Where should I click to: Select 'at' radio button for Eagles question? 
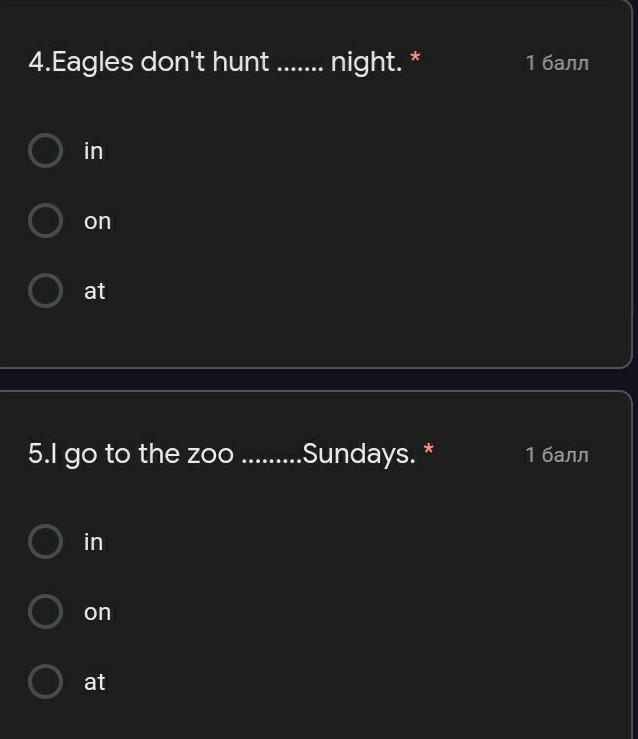[45, 291]
